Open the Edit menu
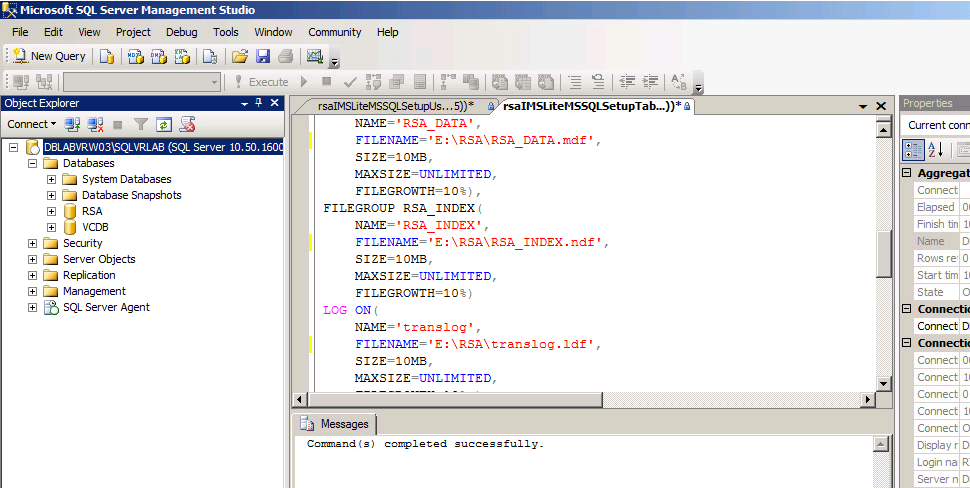Screen dimensions: 970x488 tap(54, 32)
